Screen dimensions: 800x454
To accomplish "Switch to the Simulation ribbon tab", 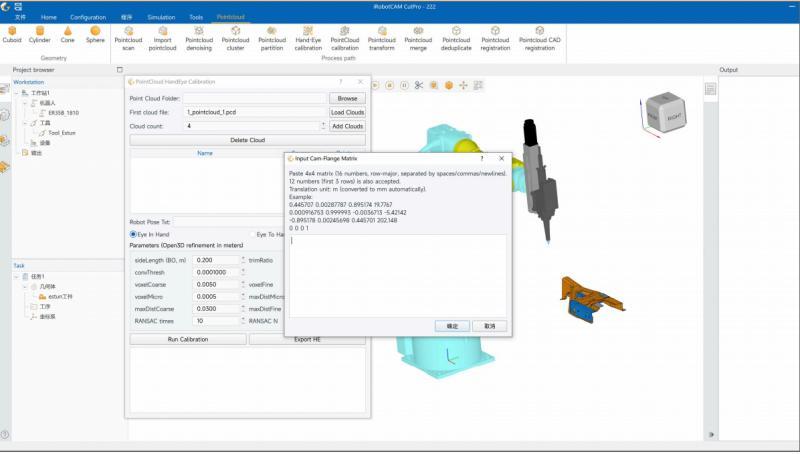I will coord(161,17).
